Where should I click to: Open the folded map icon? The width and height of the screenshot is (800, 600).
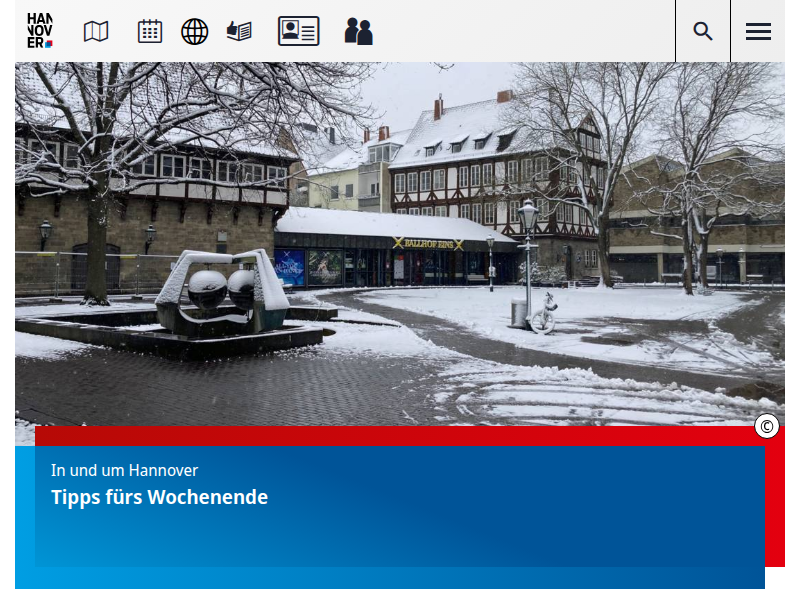coord(96,31)
